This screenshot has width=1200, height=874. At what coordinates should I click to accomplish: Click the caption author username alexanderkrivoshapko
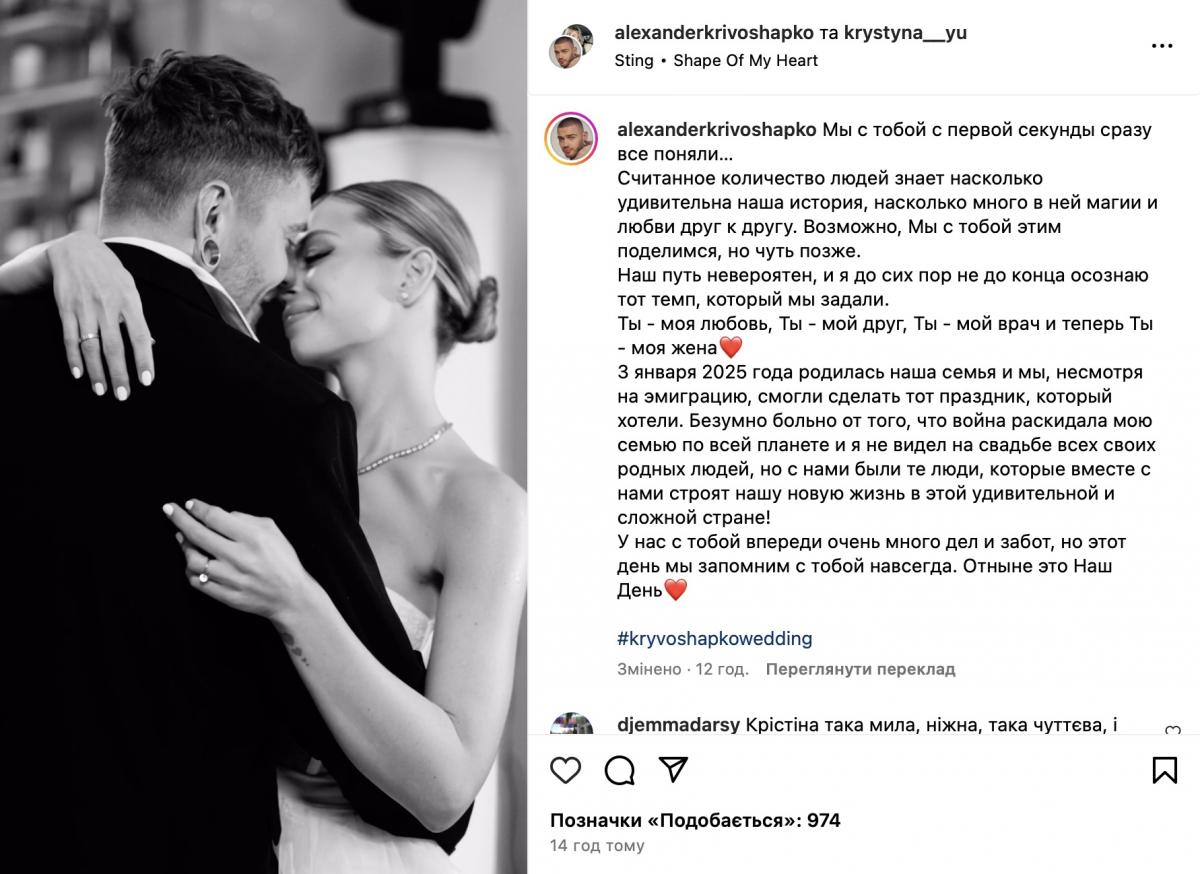click(718, 130)
